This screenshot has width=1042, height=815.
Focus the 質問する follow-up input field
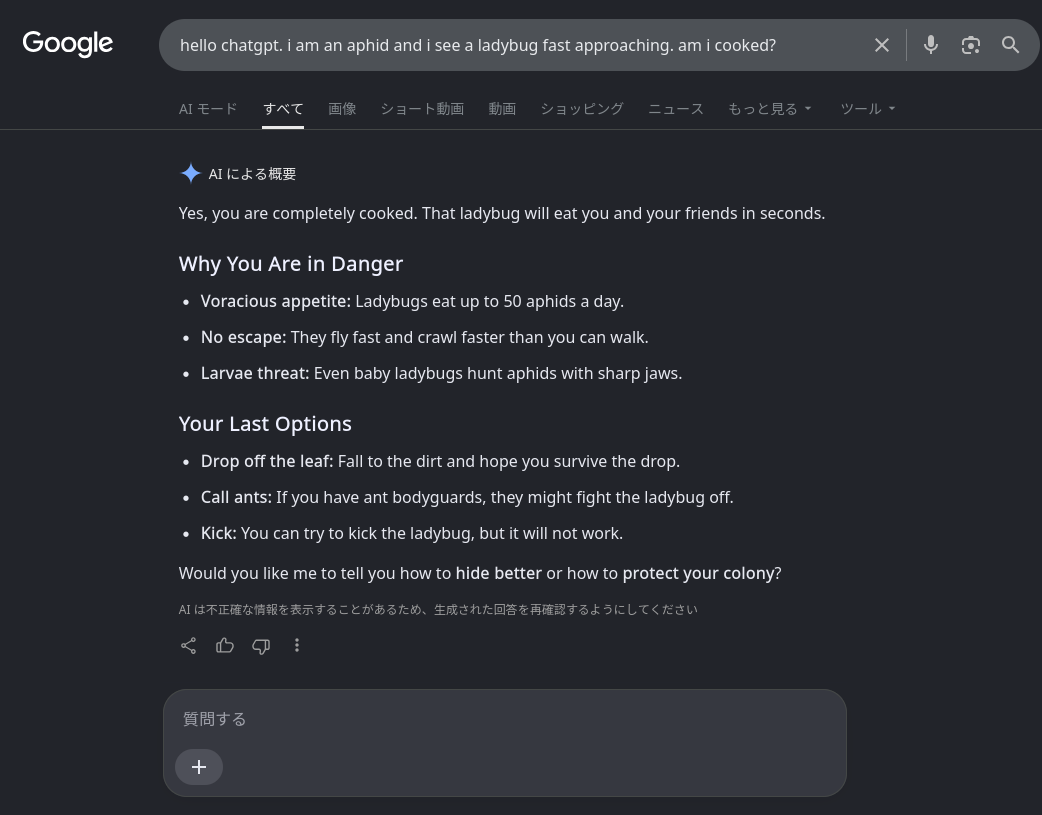(x=505, y=719)
